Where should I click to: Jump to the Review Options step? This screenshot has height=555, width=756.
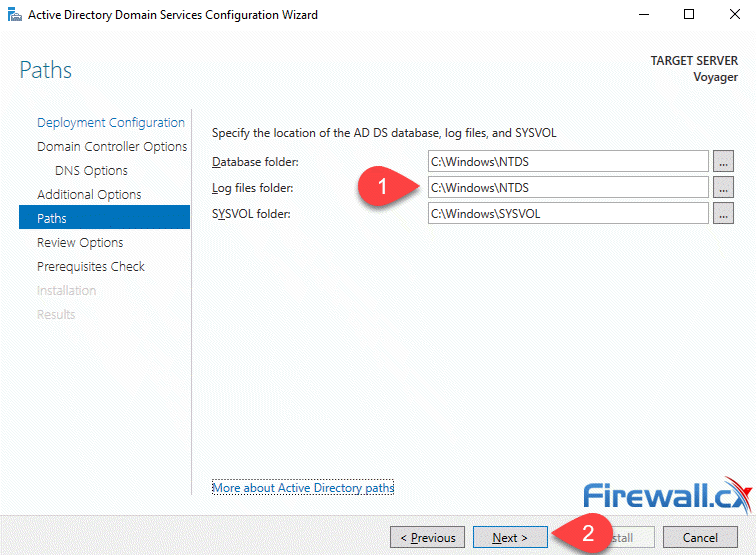pos(80,243)
